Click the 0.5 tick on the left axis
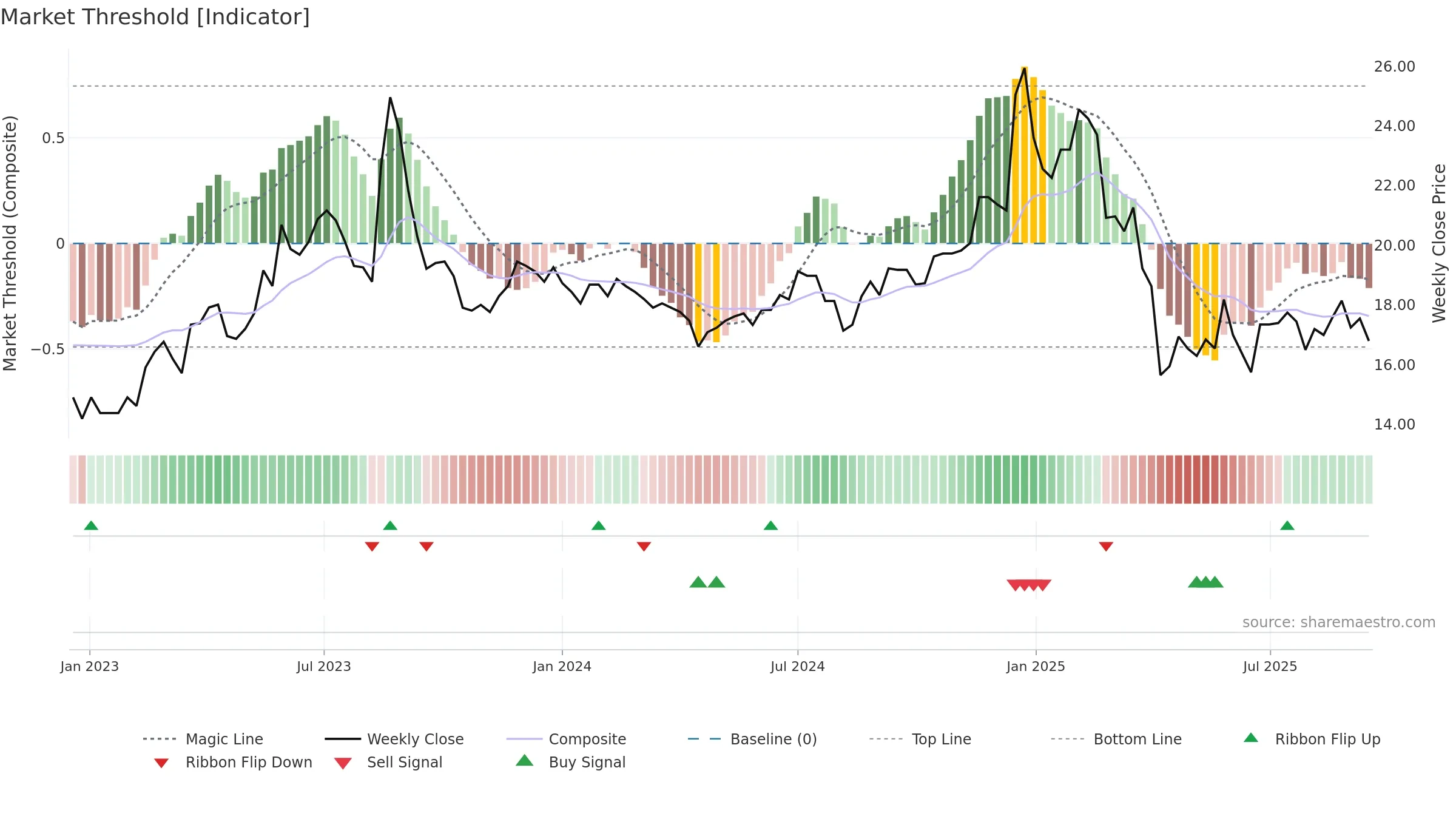This screenshot has height=819, width=1456. 53,138
